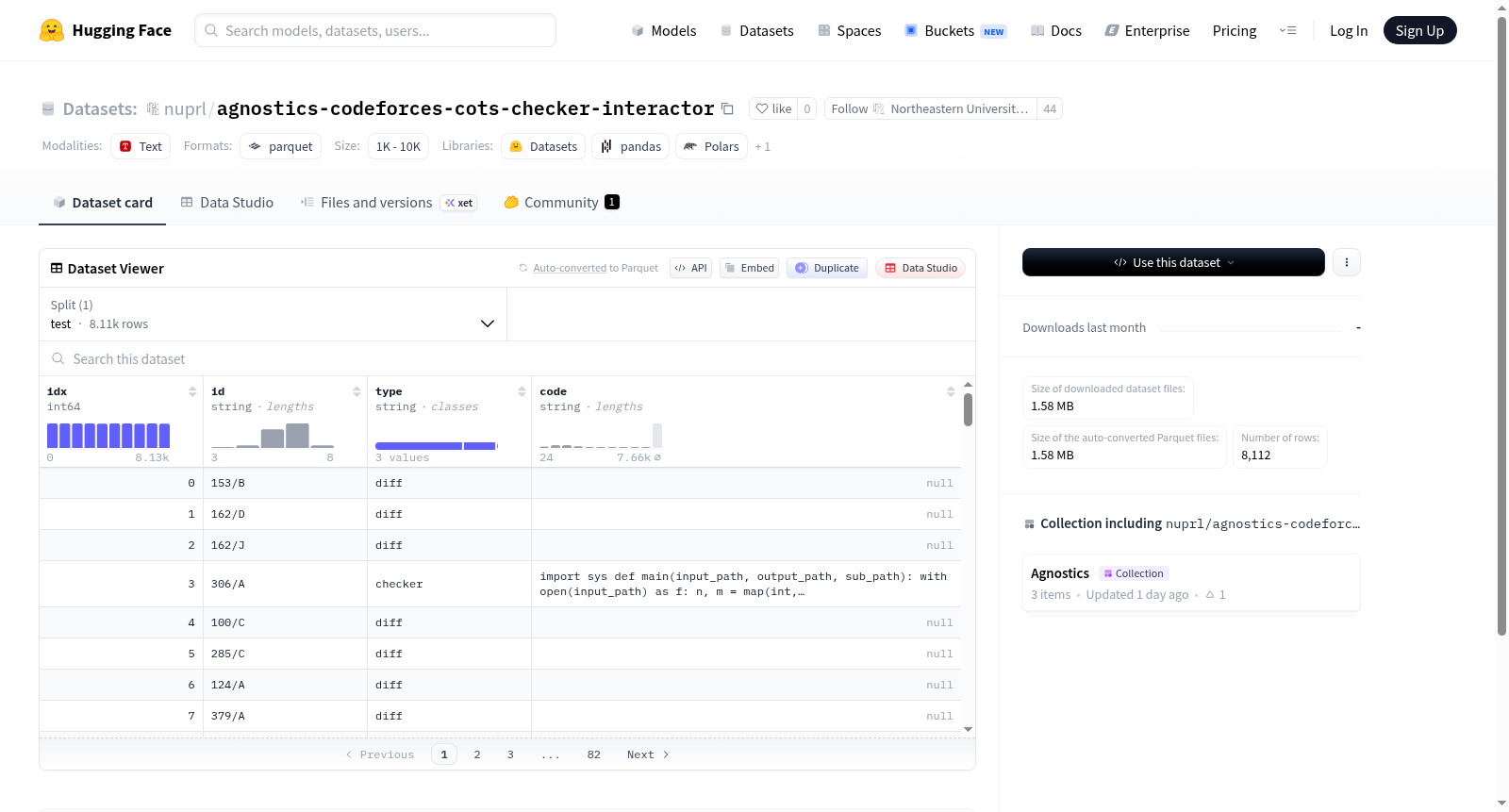Click the red Data Studio button
Image resolution: width=1509 pixels, height=812 pixels.
(920, 268)
